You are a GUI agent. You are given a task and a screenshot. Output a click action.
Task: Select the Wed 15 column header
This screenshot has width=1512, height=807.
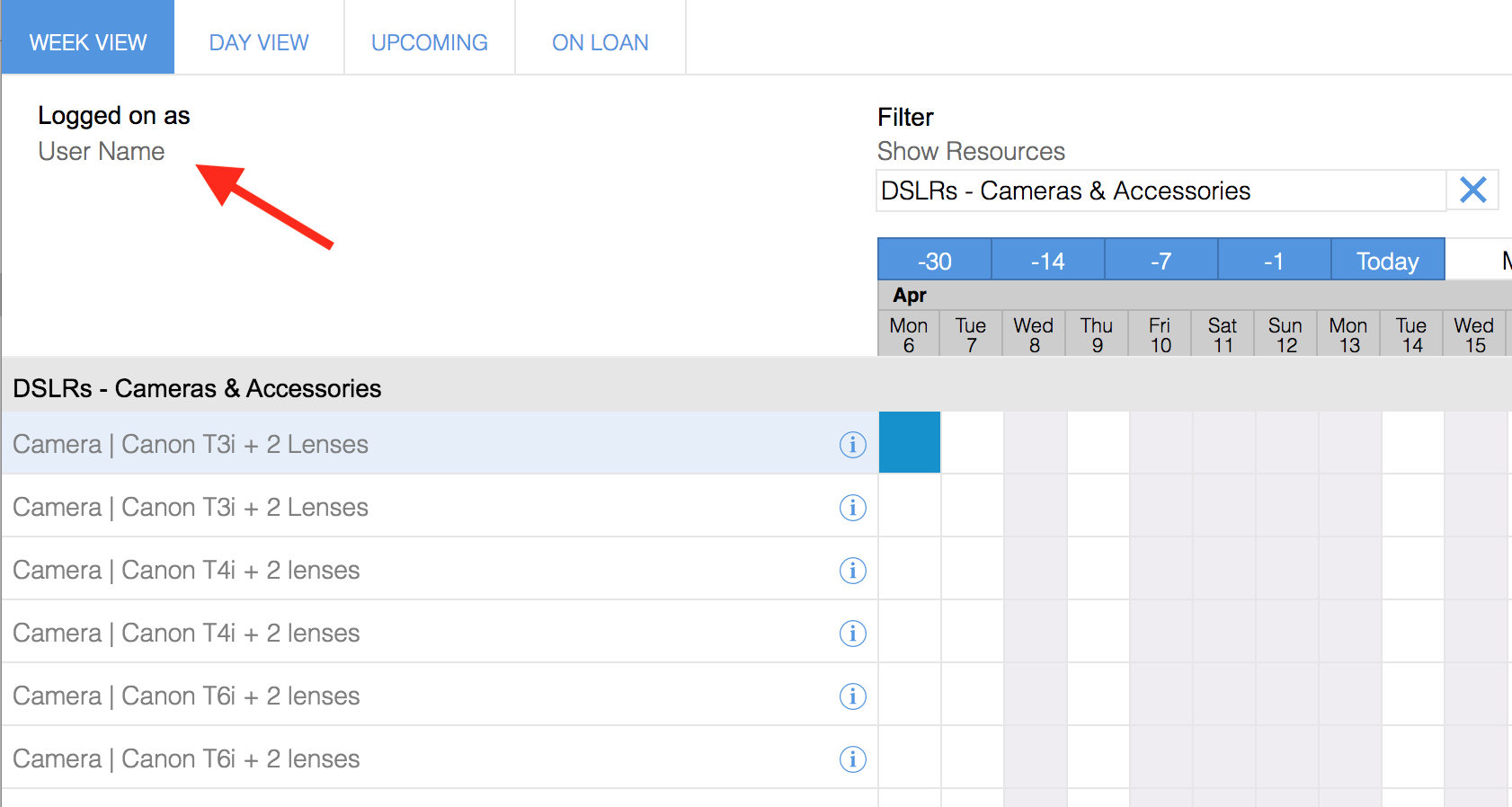pyautogui.click(x=1474, y=334)
